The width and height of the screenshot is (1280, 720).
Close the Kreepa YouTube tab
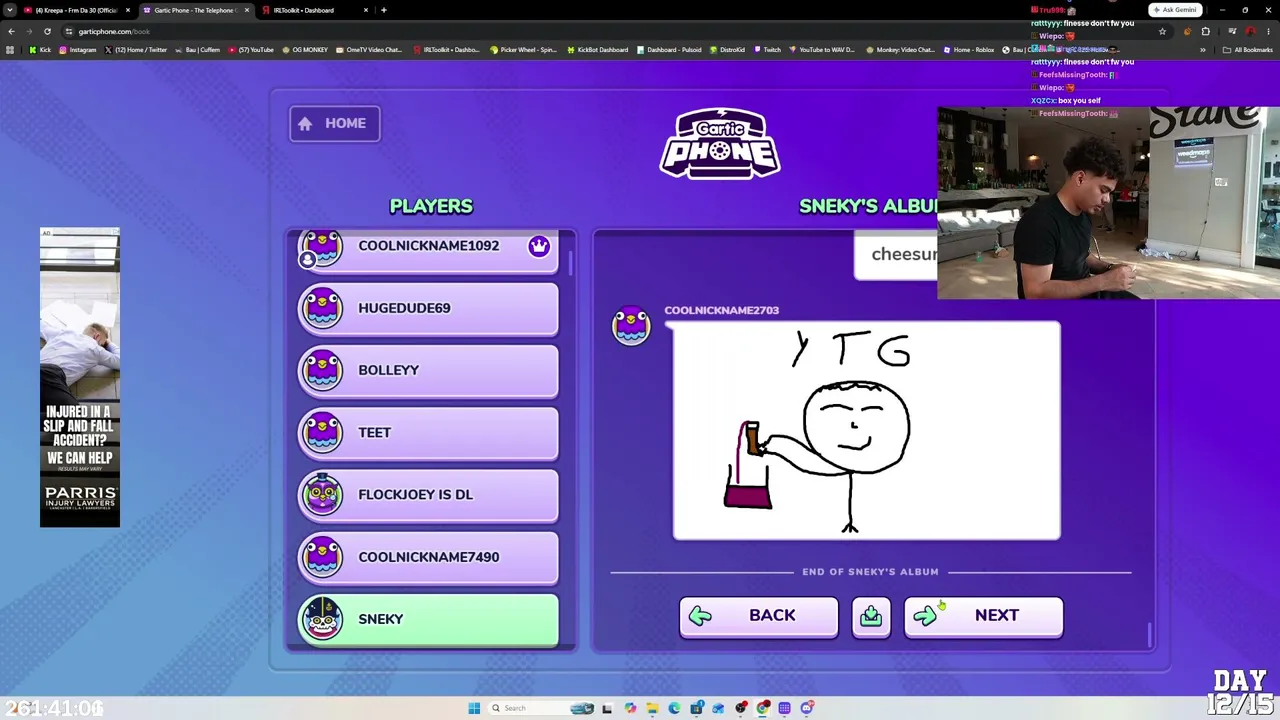(128, 10)
